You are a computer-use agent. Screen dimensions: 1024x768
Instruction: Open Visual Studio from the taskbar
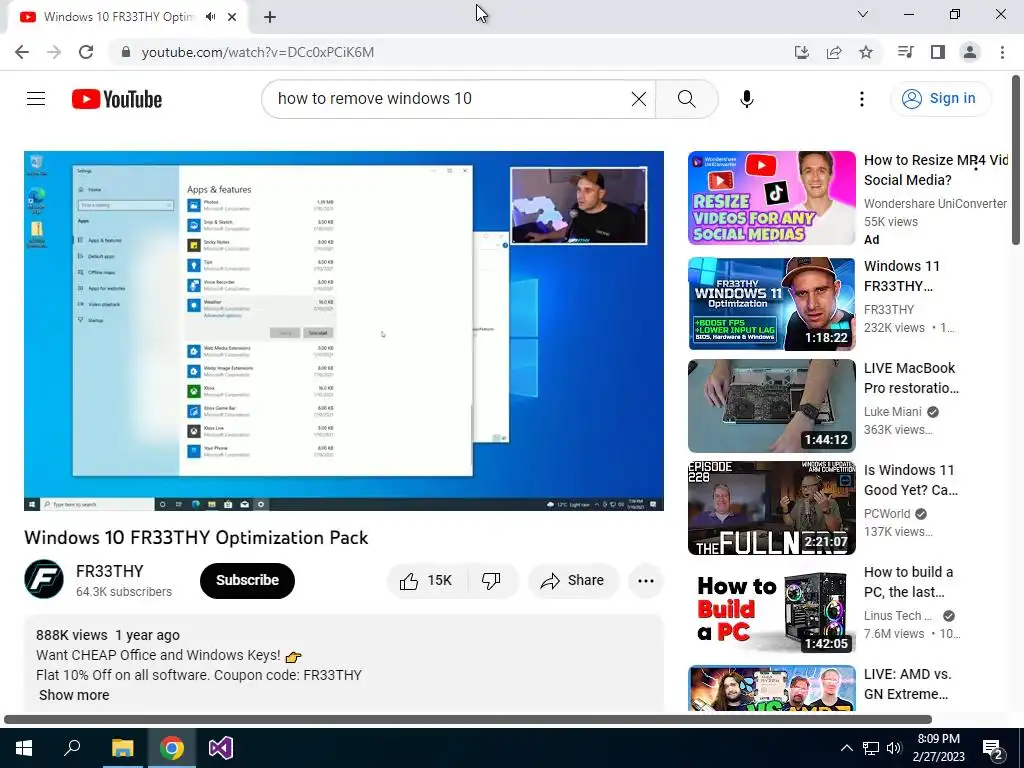[221, 748]
